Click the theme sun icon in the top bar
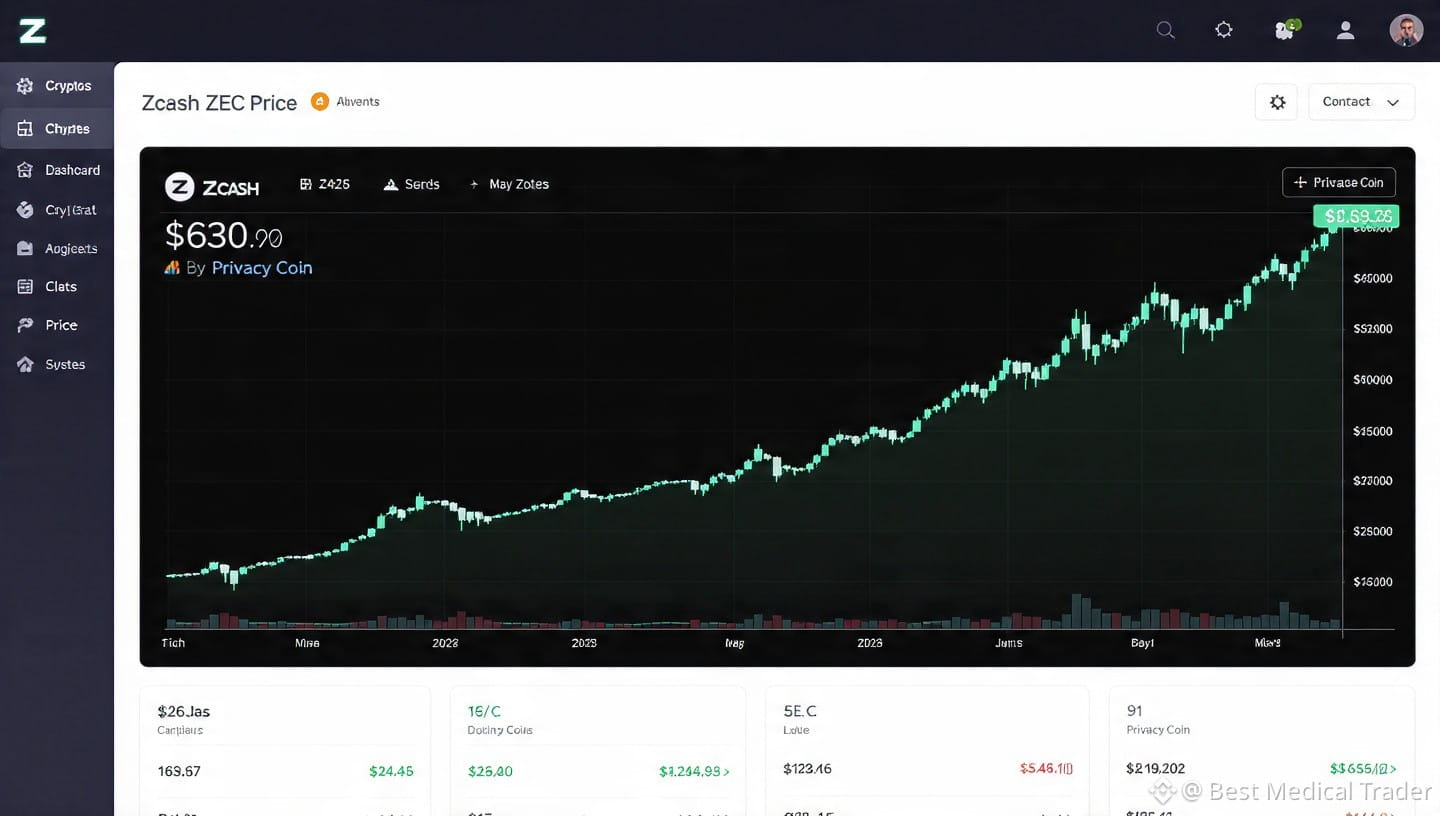The height and width of the screenshot is (816, 1440). (x=1224, y=30)
